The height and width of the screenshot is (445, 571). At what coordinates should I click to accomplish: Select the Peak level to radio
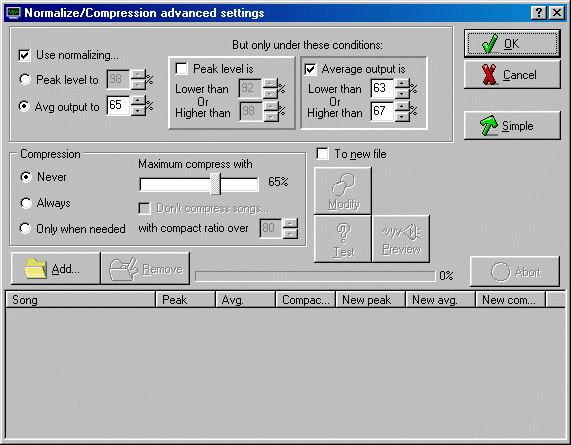25,79
